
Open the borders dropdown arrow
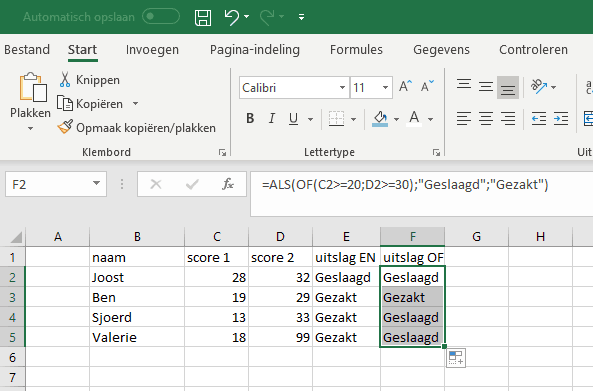coord(353,119)
